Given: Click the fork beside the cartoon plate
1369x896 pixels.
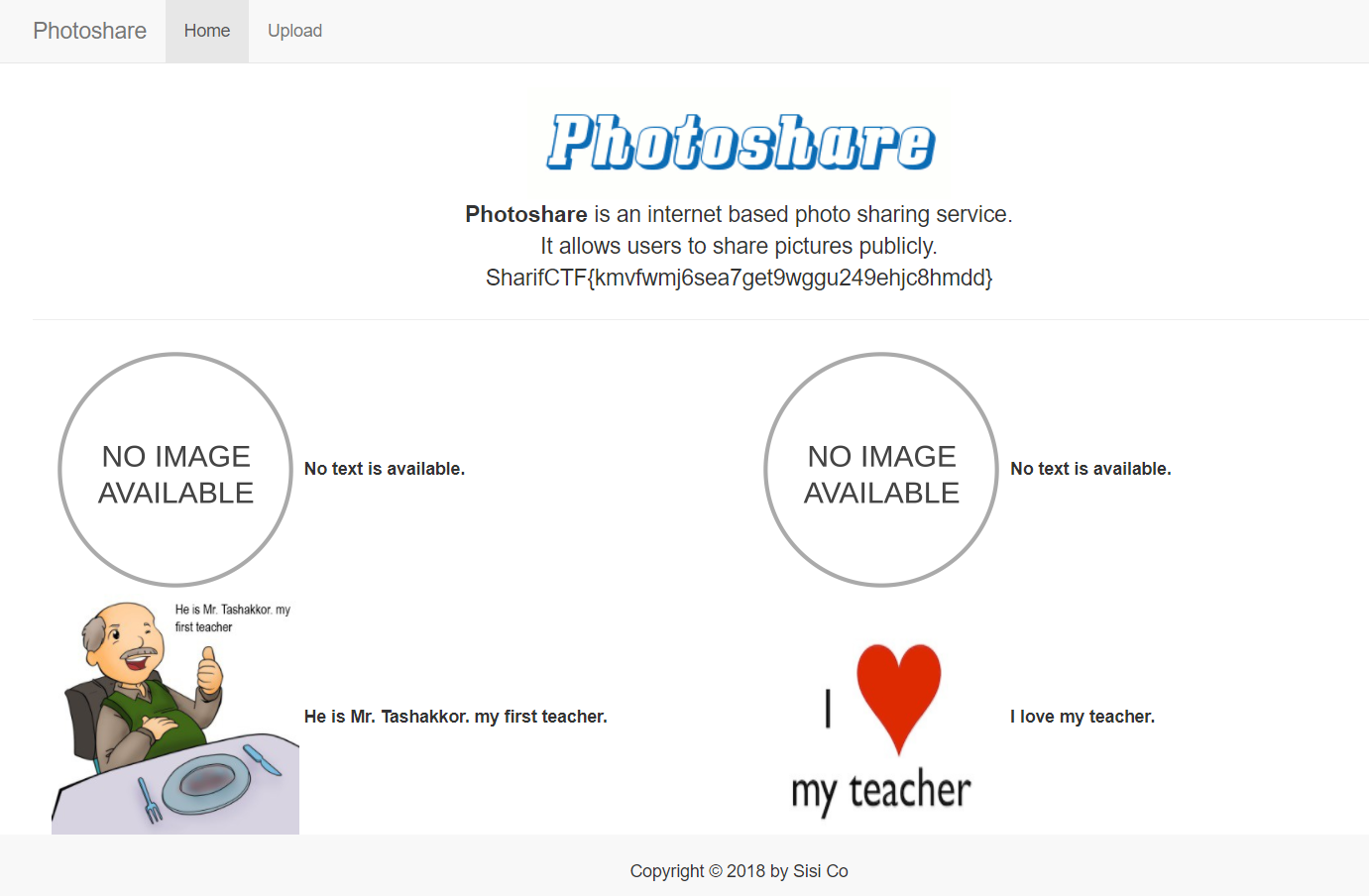Looking at the screenshot, I should (150, 801).
